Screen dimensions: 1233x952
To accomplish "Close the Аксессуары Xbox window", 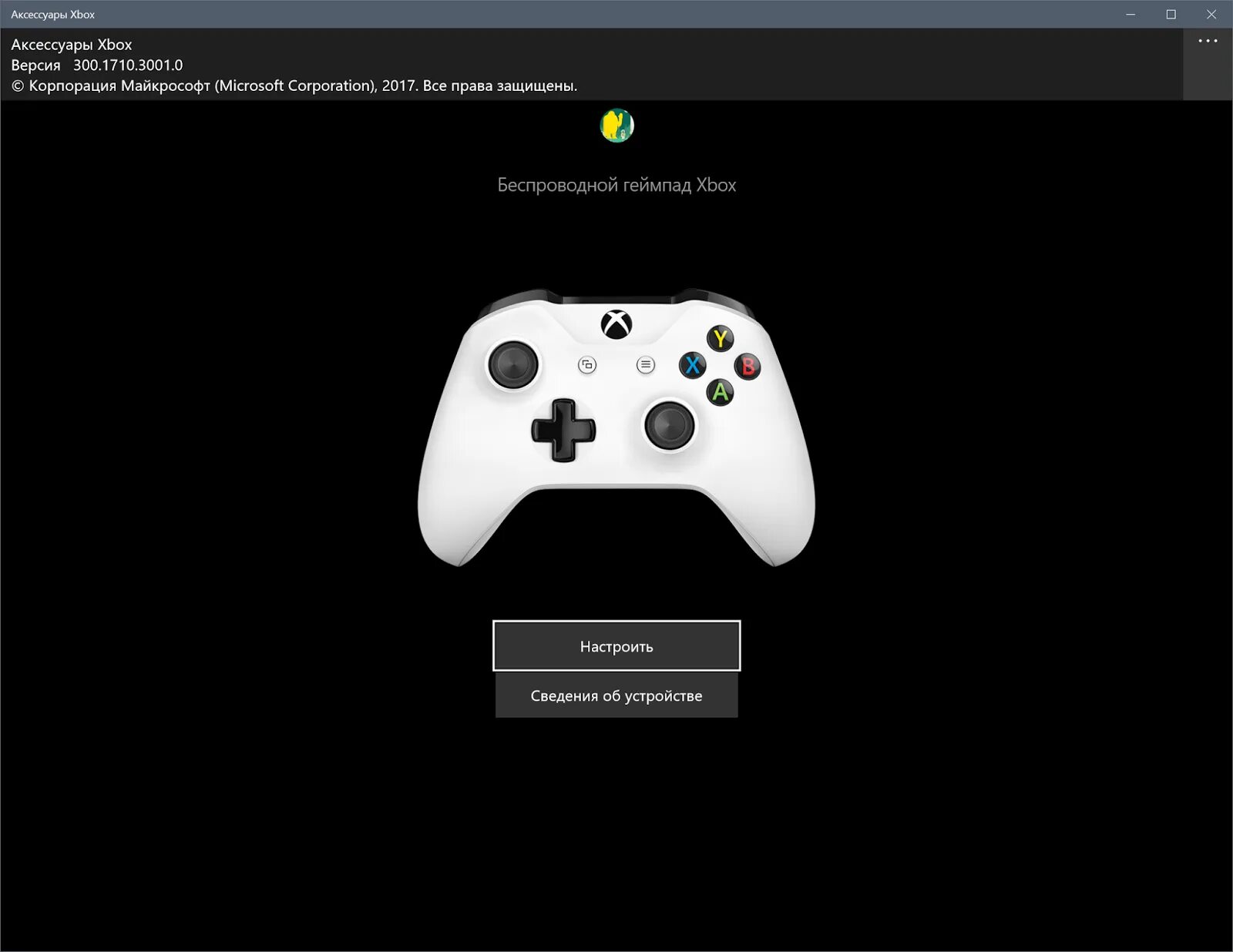I will pos(1211,14).
